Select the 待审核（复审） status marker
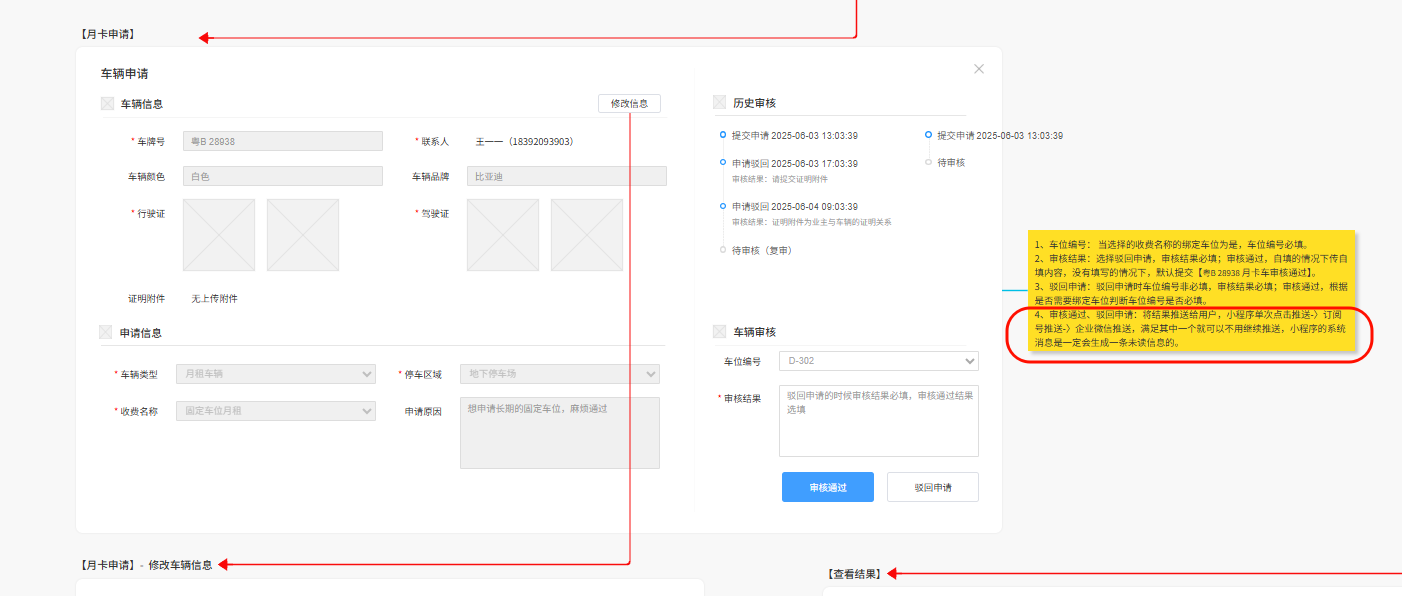This screenshot has width=1402, height=596. pos(723,250)
